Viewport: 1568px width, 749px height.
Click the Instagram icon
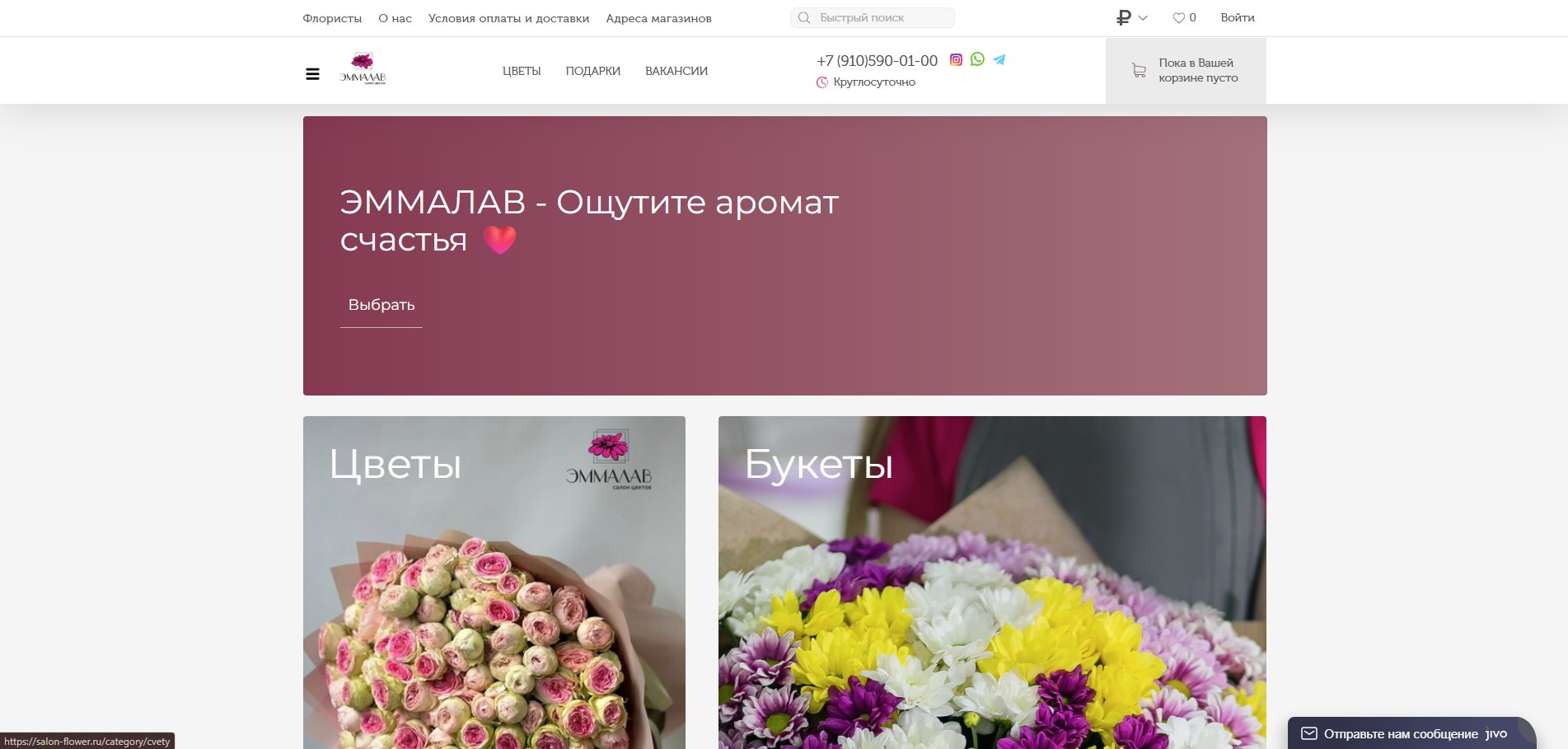tap(956, 59)
